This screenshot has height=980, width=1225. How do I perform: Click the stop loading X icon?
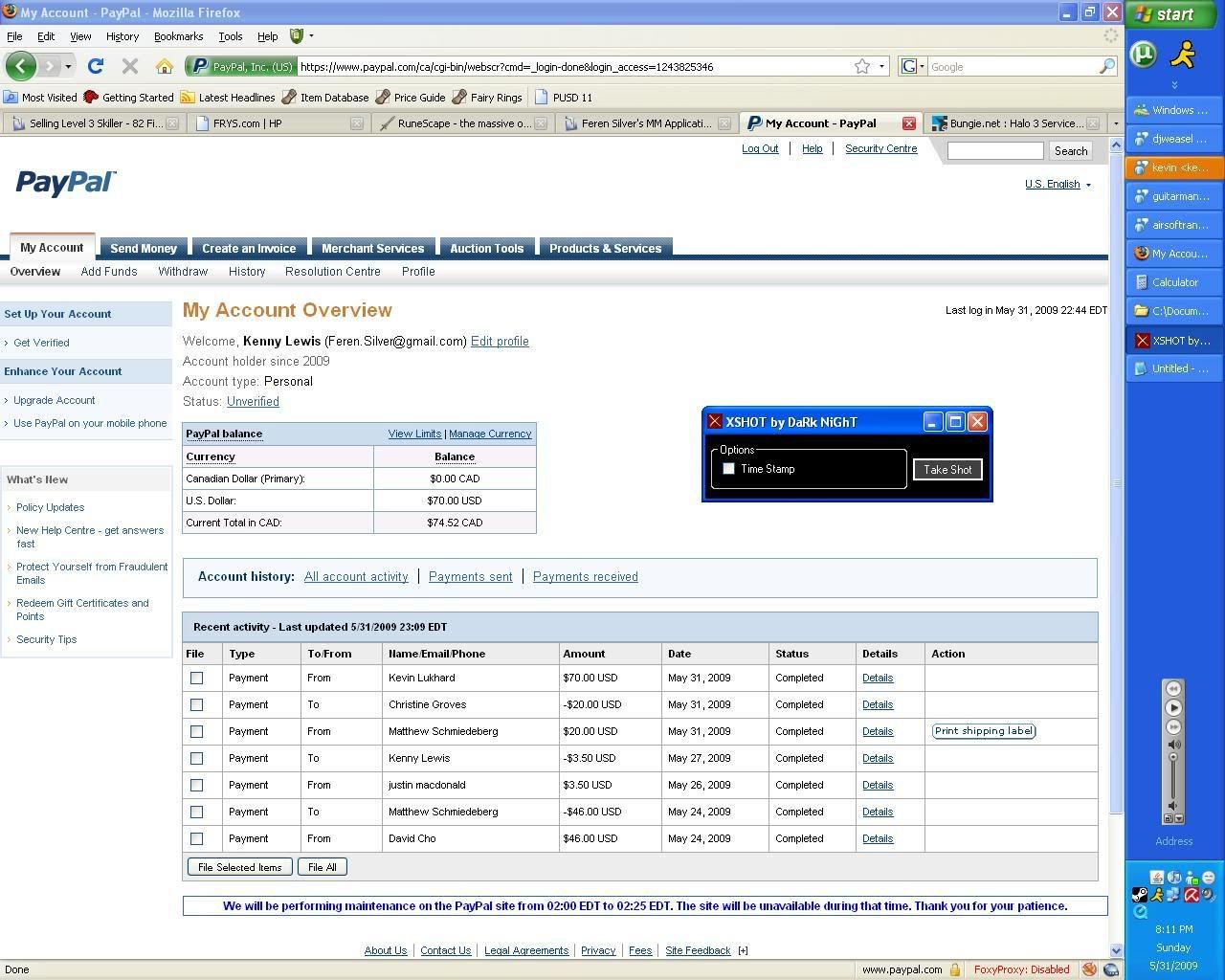[x=129, y=66]
